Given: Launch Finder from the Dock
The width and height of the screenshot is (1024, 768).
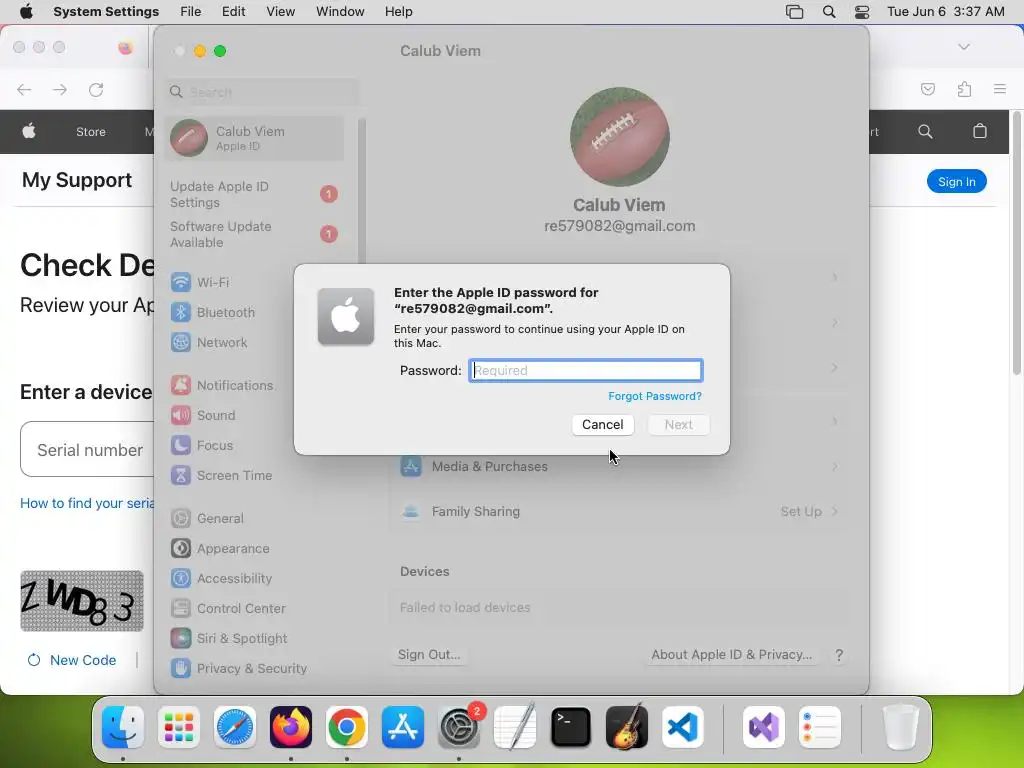Looking at the screenshot, I should click(123, 727).
